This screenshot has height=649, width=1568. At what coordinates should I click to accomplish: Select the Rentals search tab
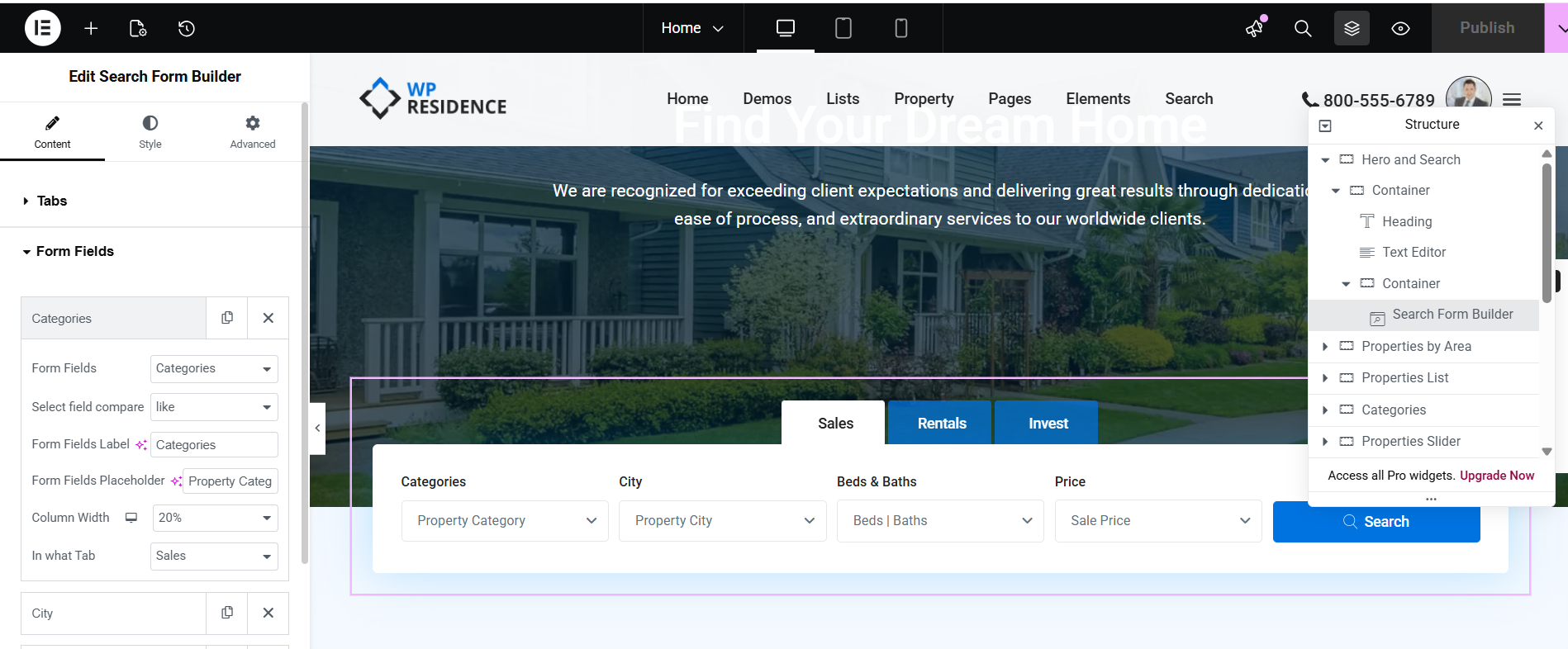pyautogui.click(x=941, y=423)
